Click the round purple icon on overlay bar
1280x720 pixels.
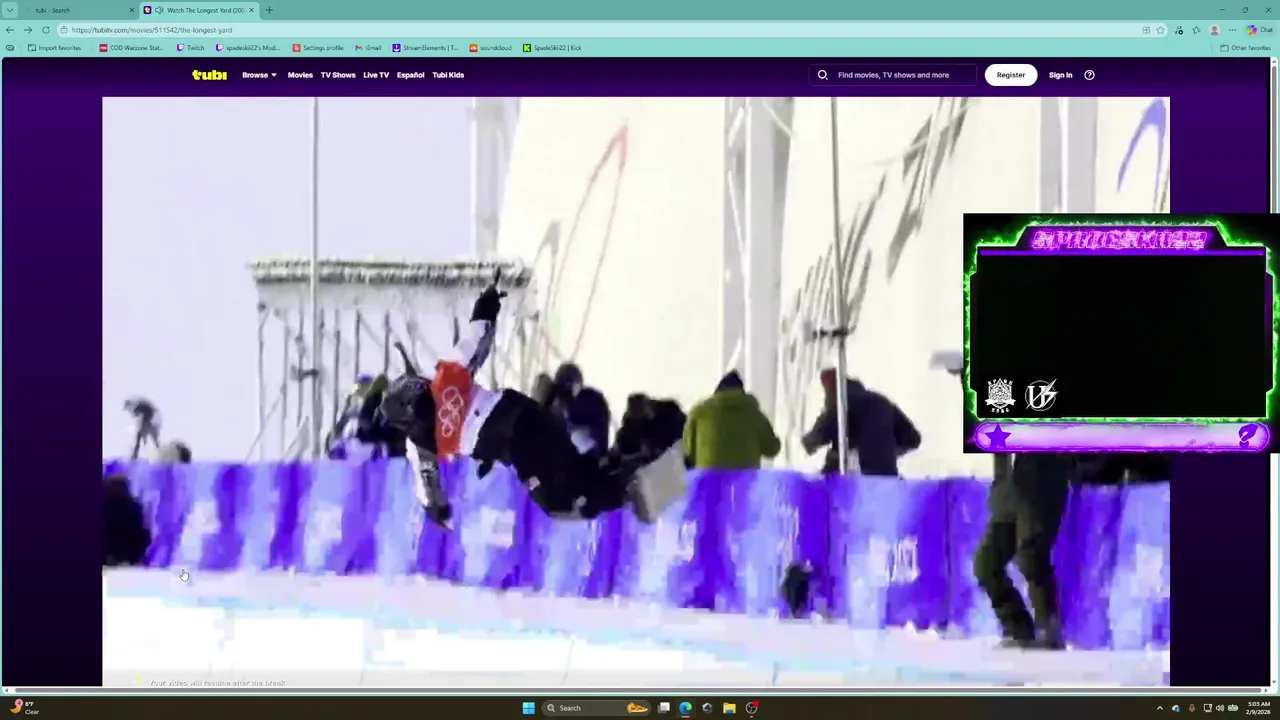click(1248, 435)
